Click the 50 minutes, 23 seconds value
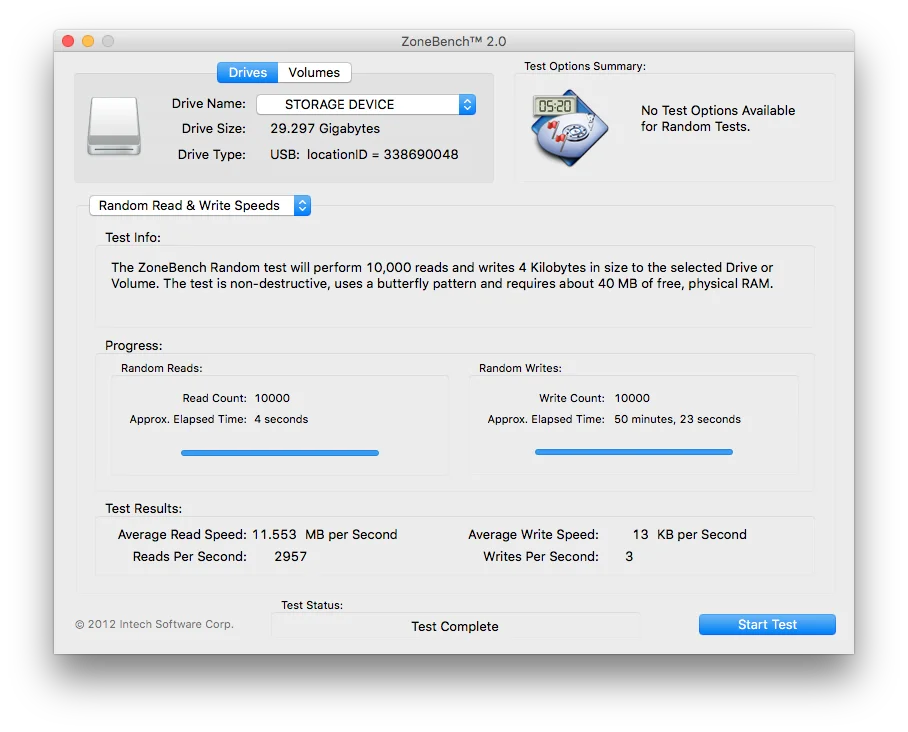 tap(677, 419)
